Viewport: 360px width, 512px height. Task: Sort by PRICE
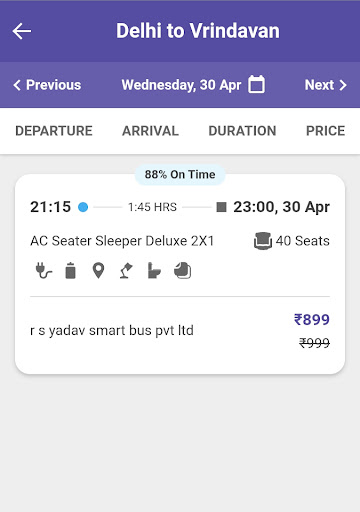pos(326,131)
